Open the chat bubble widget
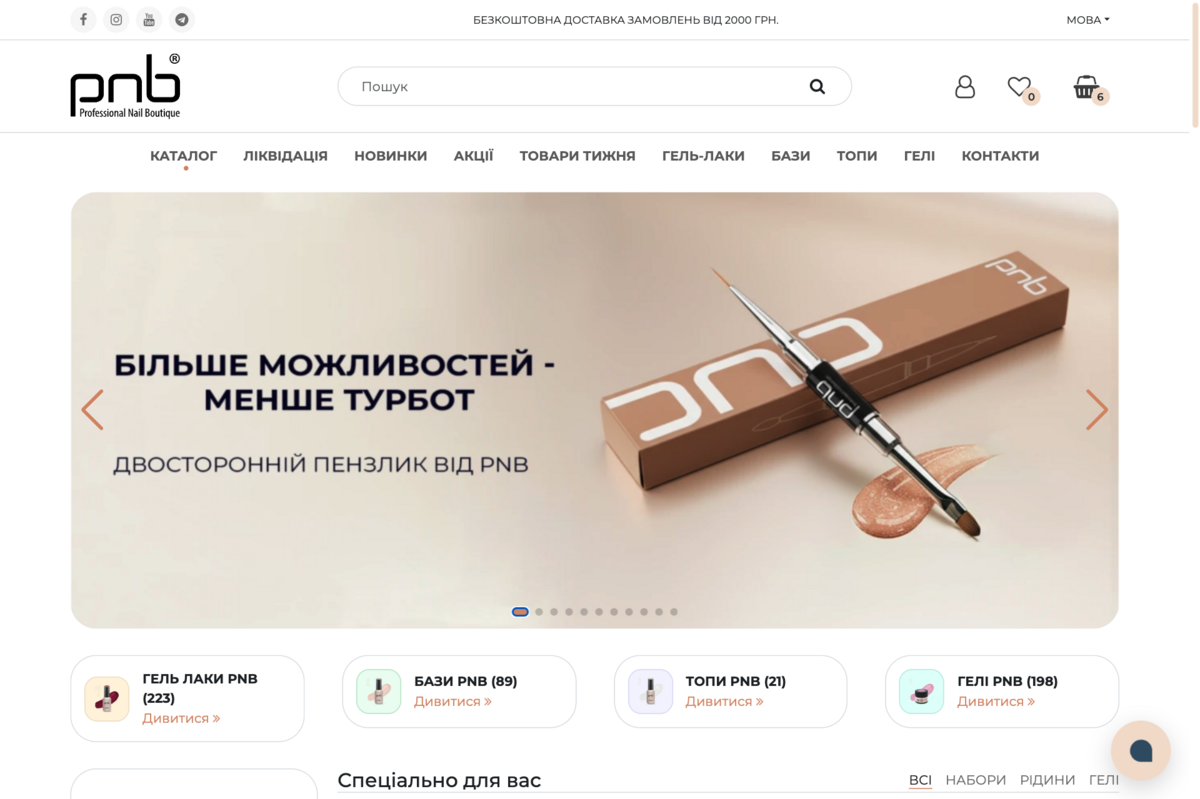 click(x=1141, y=750)
